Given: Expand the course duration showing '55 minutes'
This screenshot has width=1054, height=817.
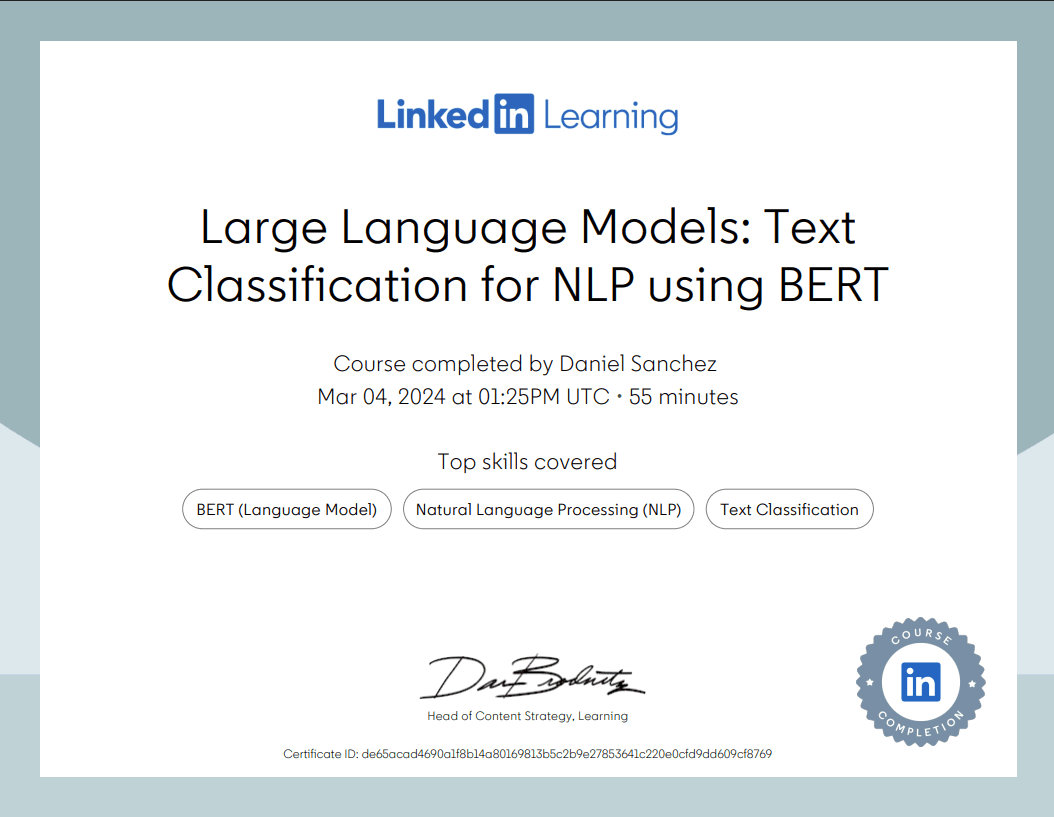Looking at the screenshot, I should tap(685, 396).
